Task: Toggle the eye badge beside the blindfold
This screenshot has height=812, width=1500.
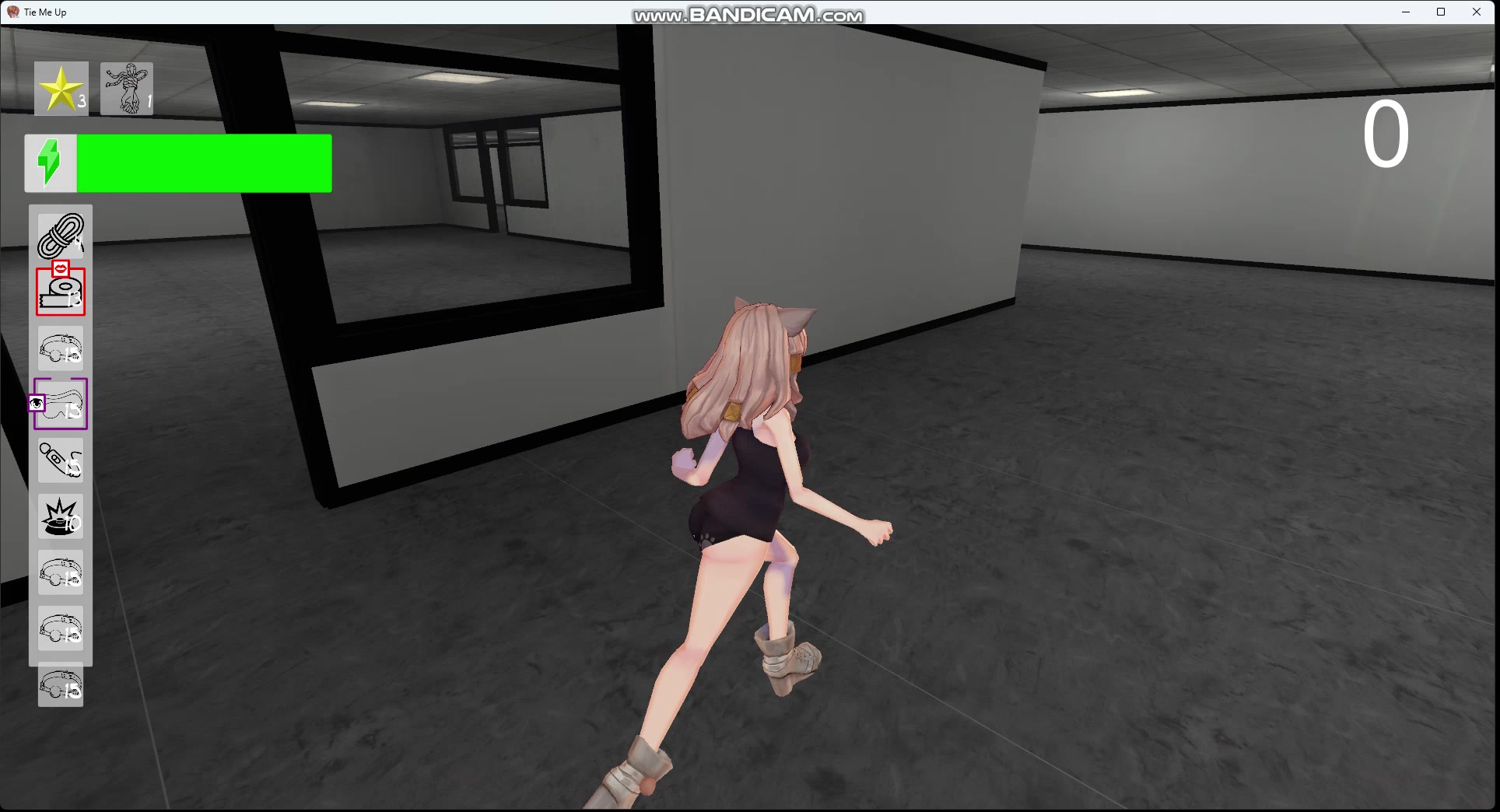Action: tap(37, 403)
